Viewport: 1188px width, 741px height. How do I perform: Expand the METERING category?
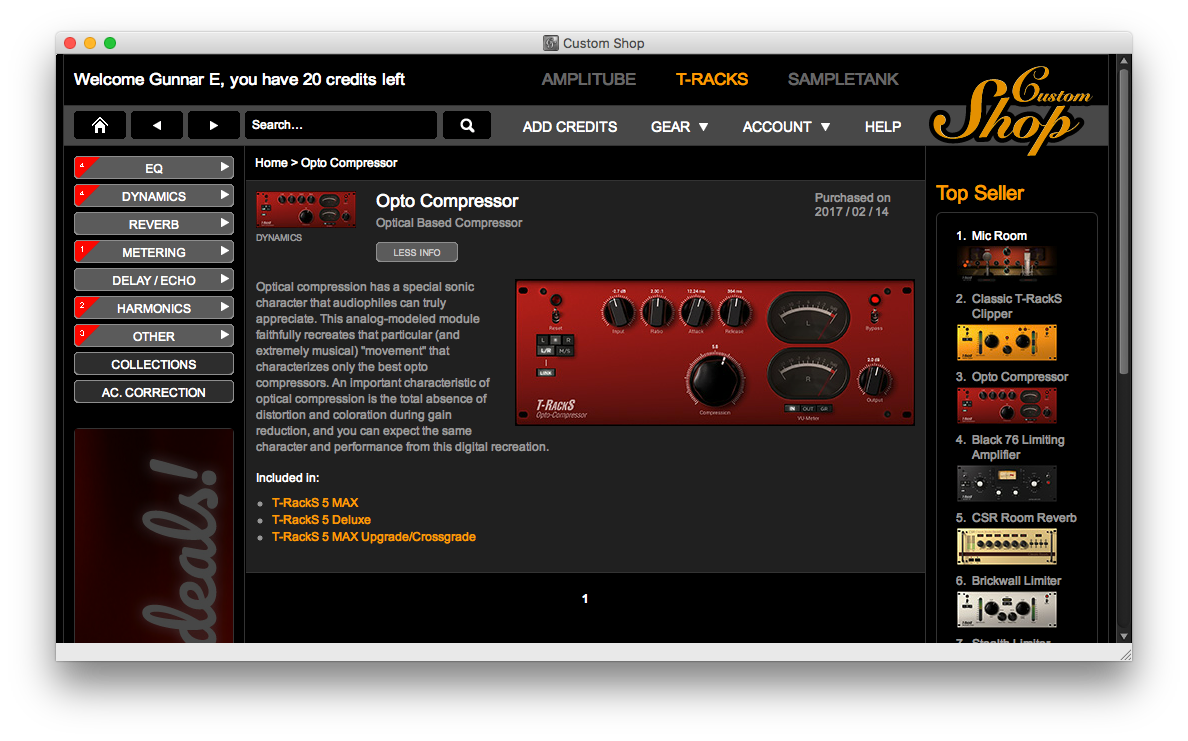tap(154, 252)
